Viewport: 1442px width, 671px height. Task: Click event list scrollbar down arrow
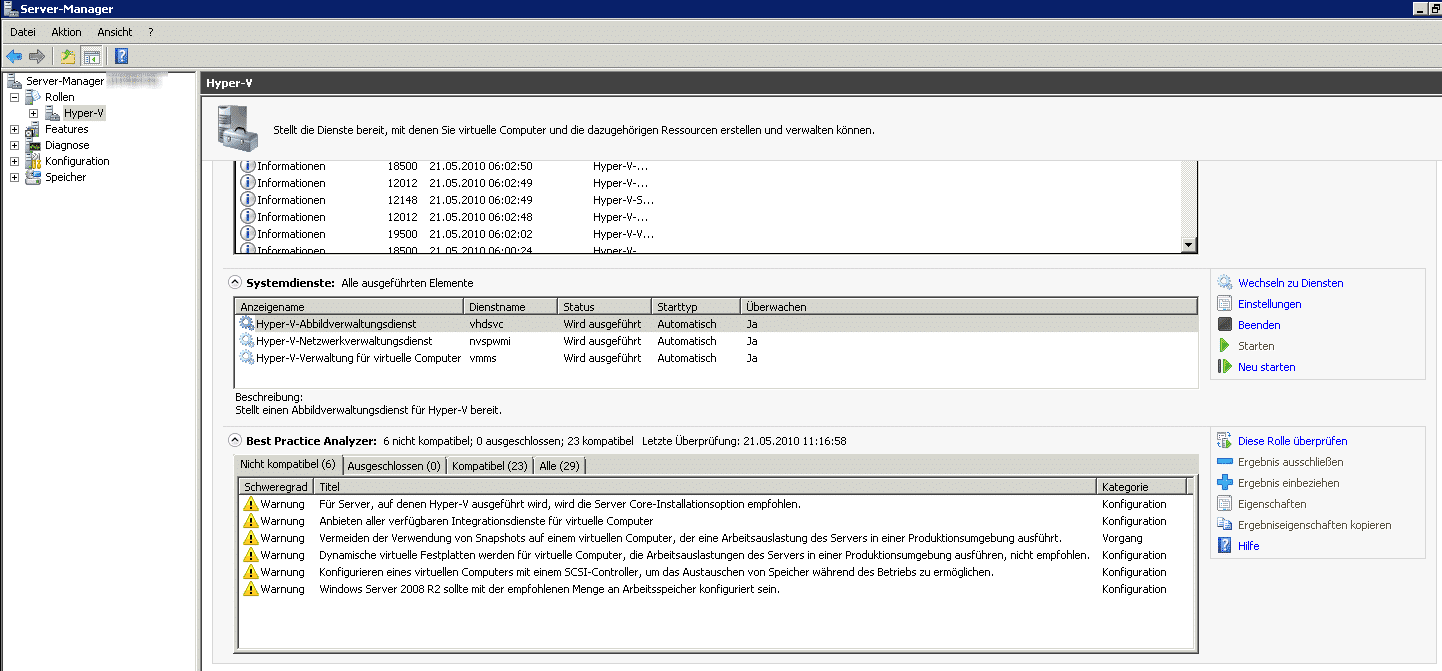[1188, 245]
